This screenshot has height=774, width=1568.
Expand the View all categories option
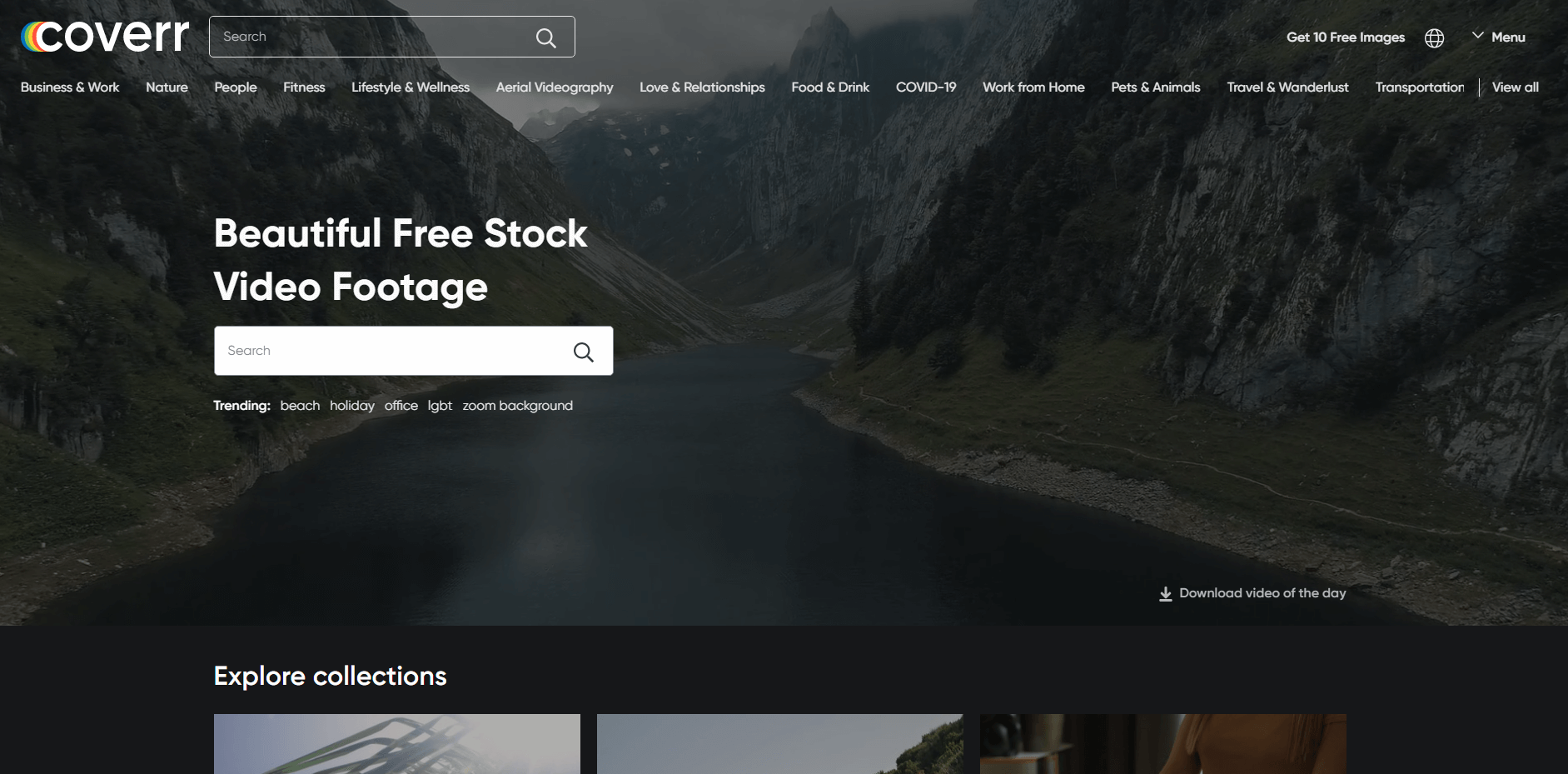coord(1515,87)
